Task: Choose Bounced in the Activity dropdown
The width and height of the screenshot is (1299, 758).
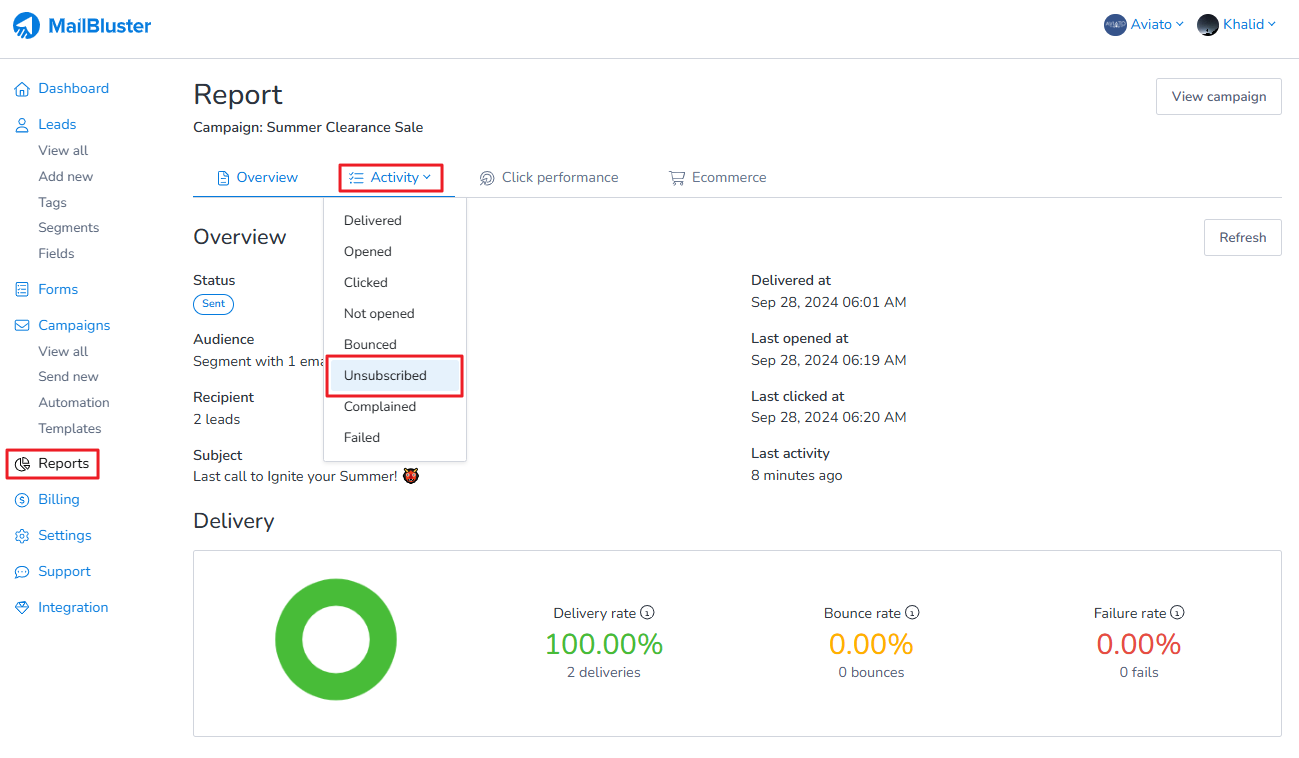Action: click(370, 345)
